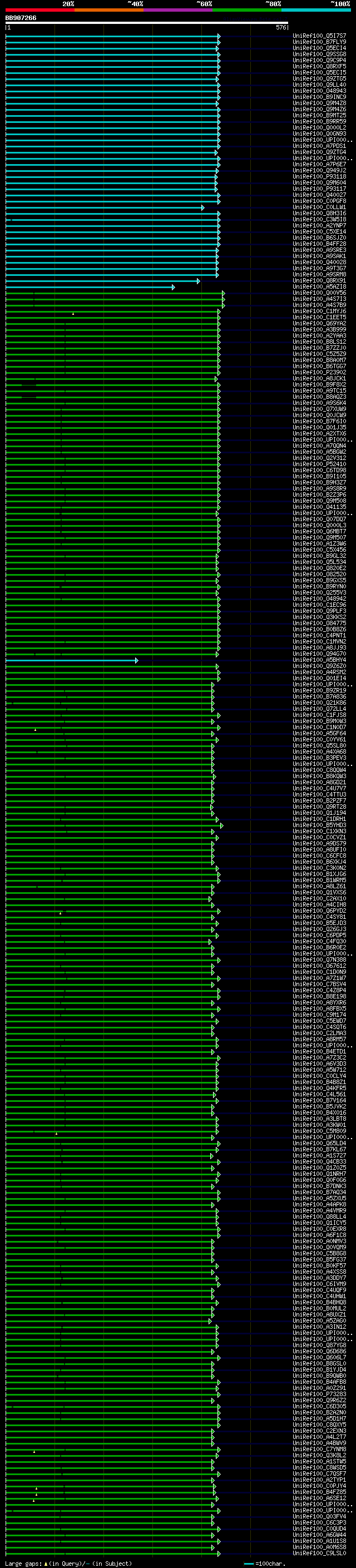The image size is (356, 1568).
Task: Select the UniRef100_A5AZI8 label
Action: [319, 286]
